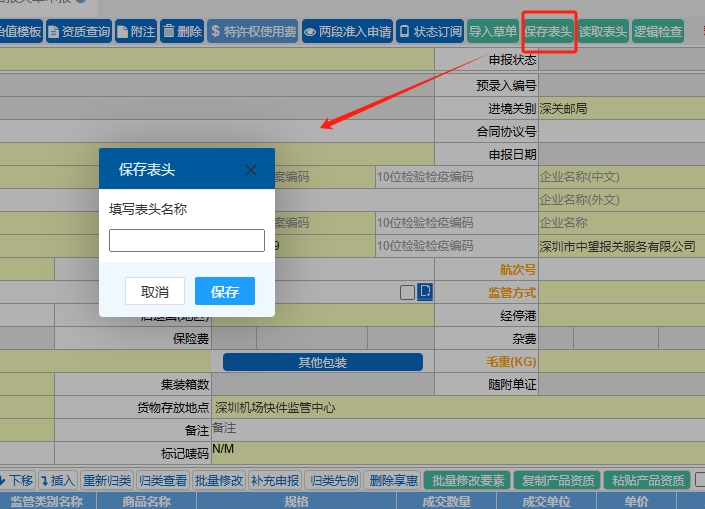Click the blue document icon beside checkbox
The width and height of the screenshot is (705, 509).
425,292
